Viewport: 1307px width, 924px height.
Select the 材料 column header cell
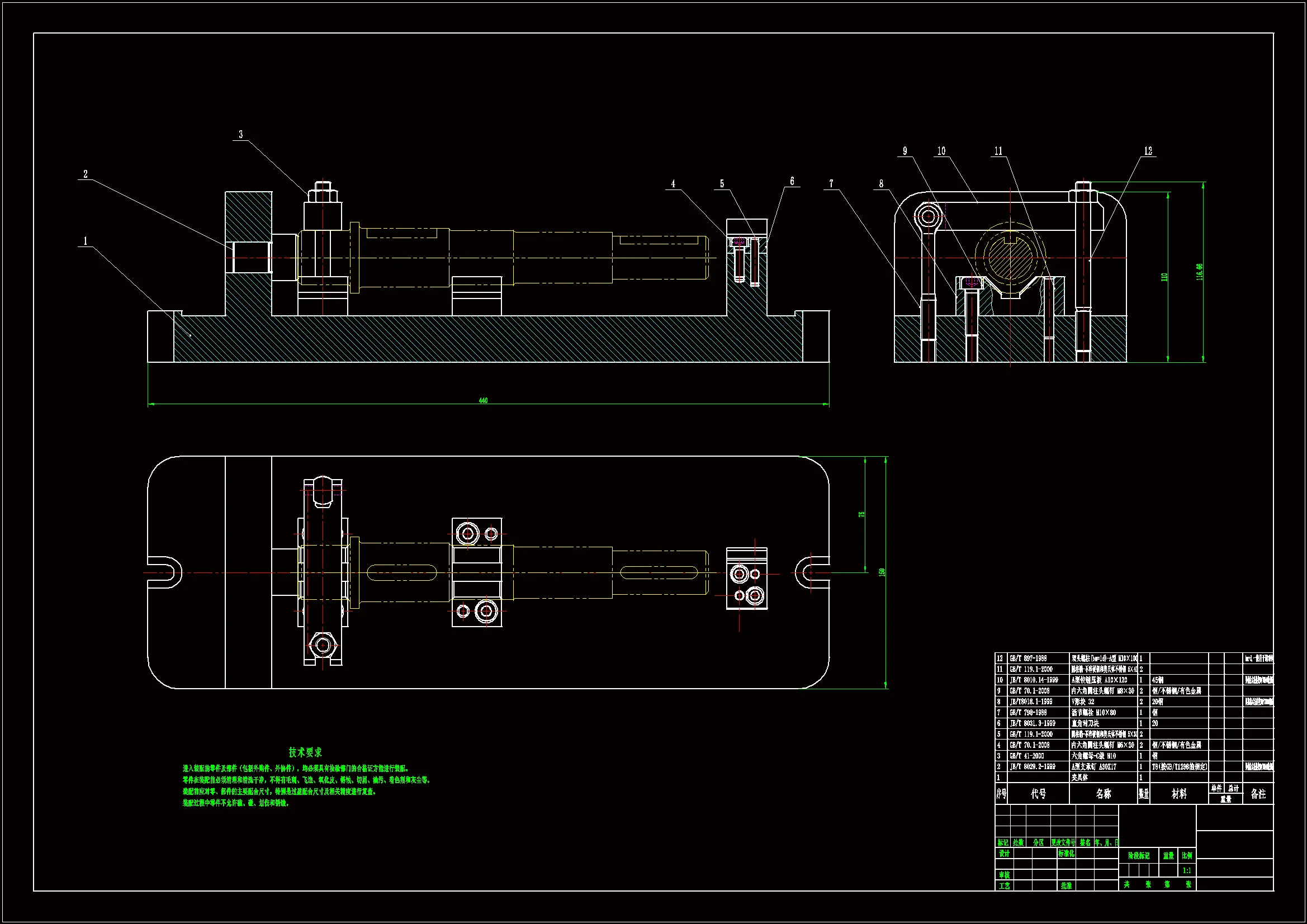click(x=1179, y=794)
